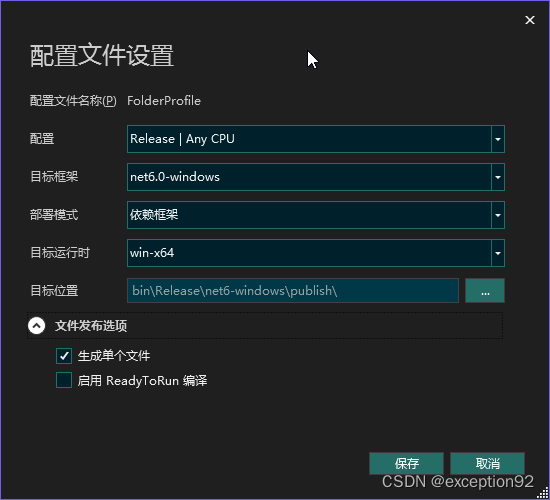Click the 目标运行时 label
This screenshot has width=550, height=500.
pyautogui.click(x=60, y=253)
